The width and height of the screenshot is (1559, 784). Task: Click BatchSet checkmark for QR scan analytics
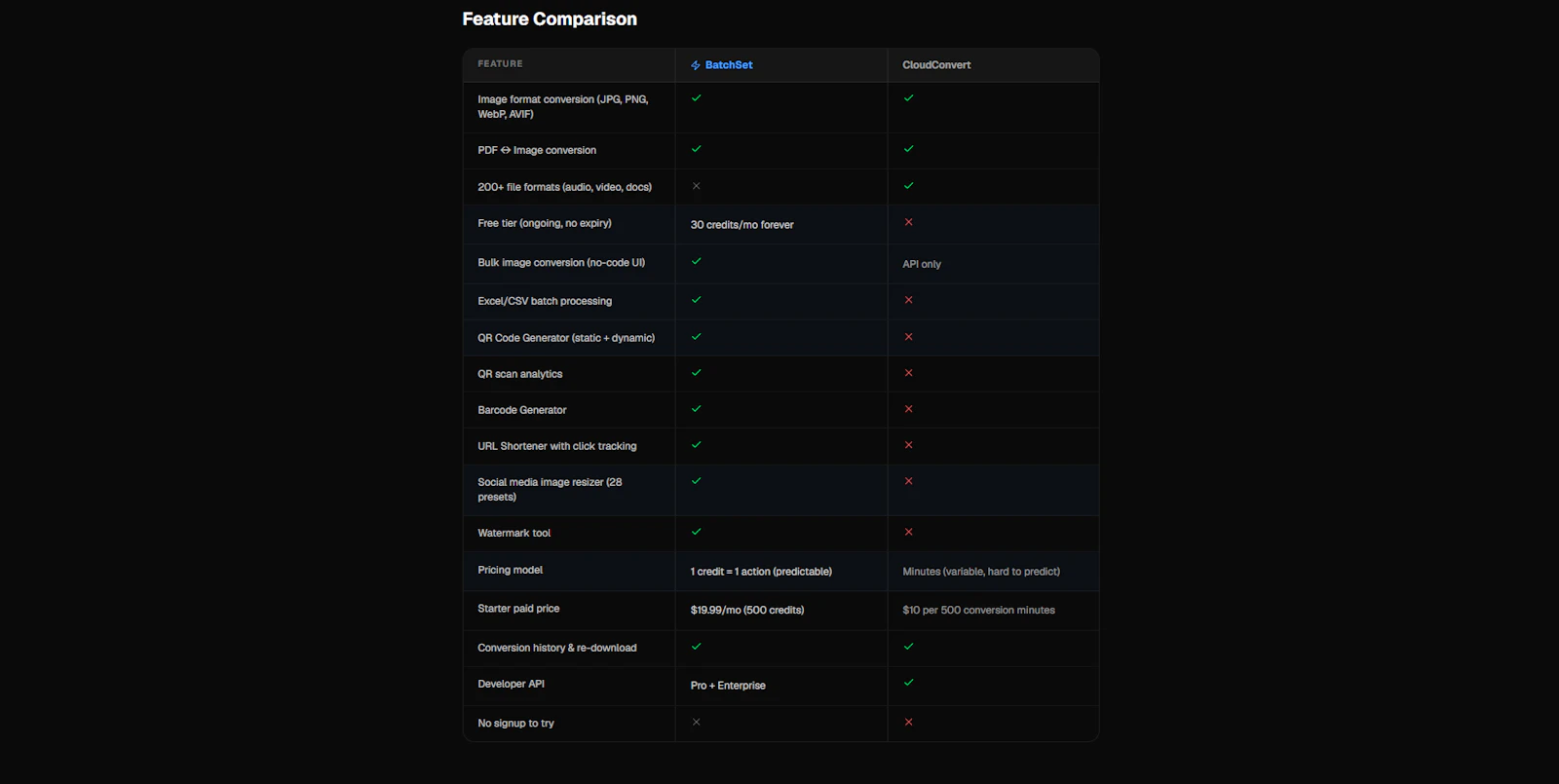click(x=697, y=373)
